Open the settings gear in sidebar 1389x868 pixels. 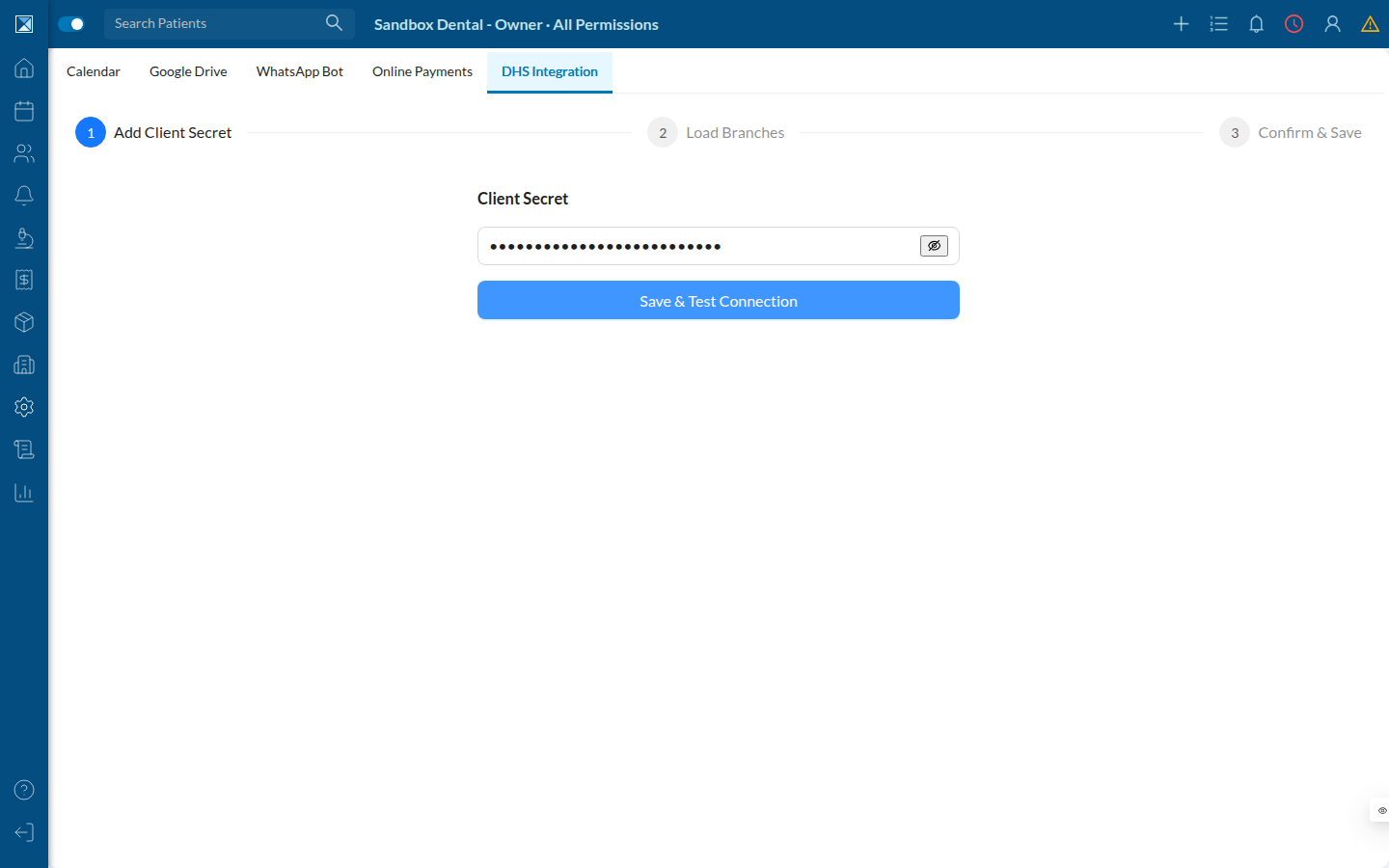tap(24, 407)
